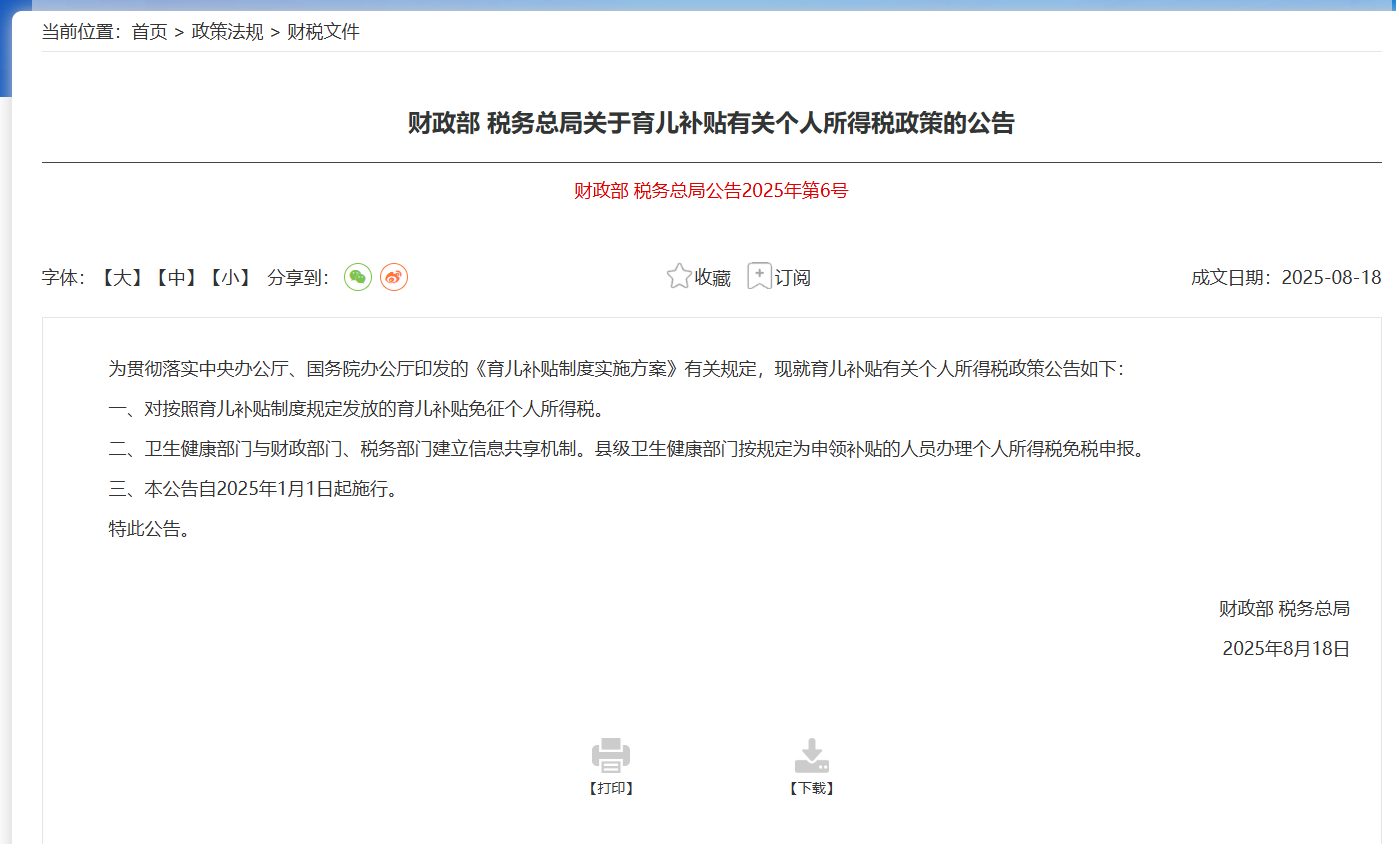This screenshot has width=1396, height=844.
Task: Click the 订阅 text label
Action: click(x=793, y=278)
